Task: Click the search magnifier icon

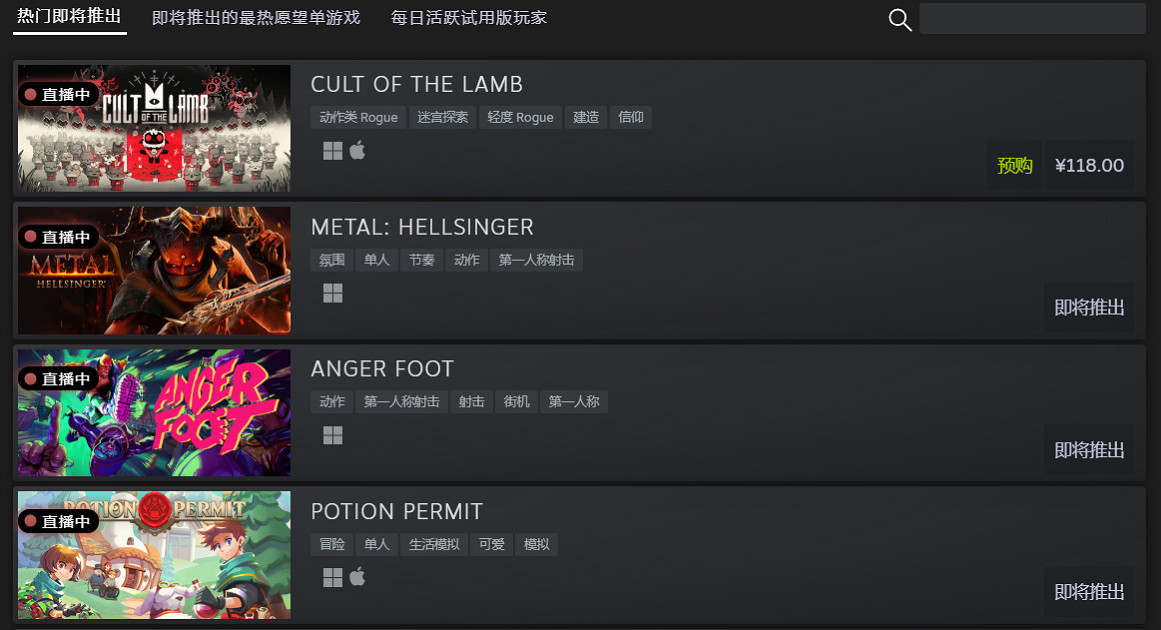Action: 900,19
